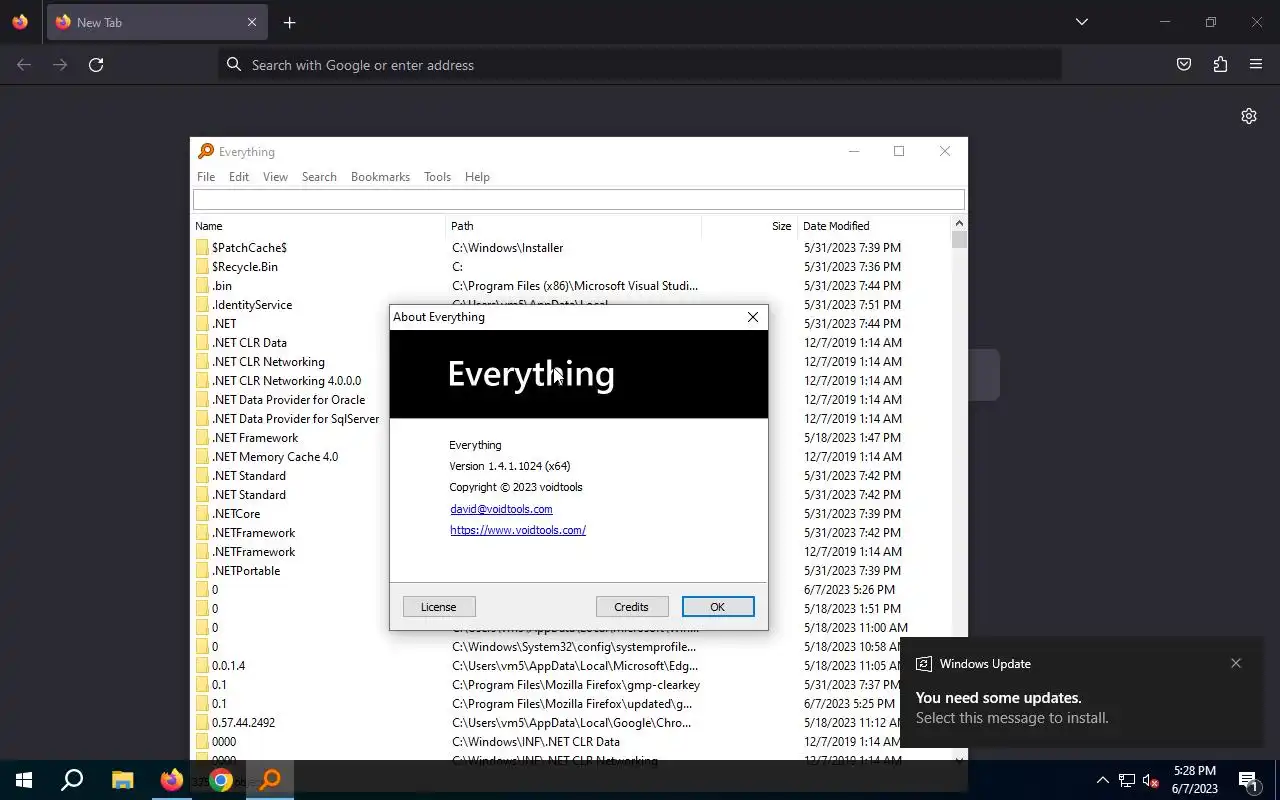Close the New Tab tab
The height and width of the screenshot is (800, 1280).
point(252,22)
